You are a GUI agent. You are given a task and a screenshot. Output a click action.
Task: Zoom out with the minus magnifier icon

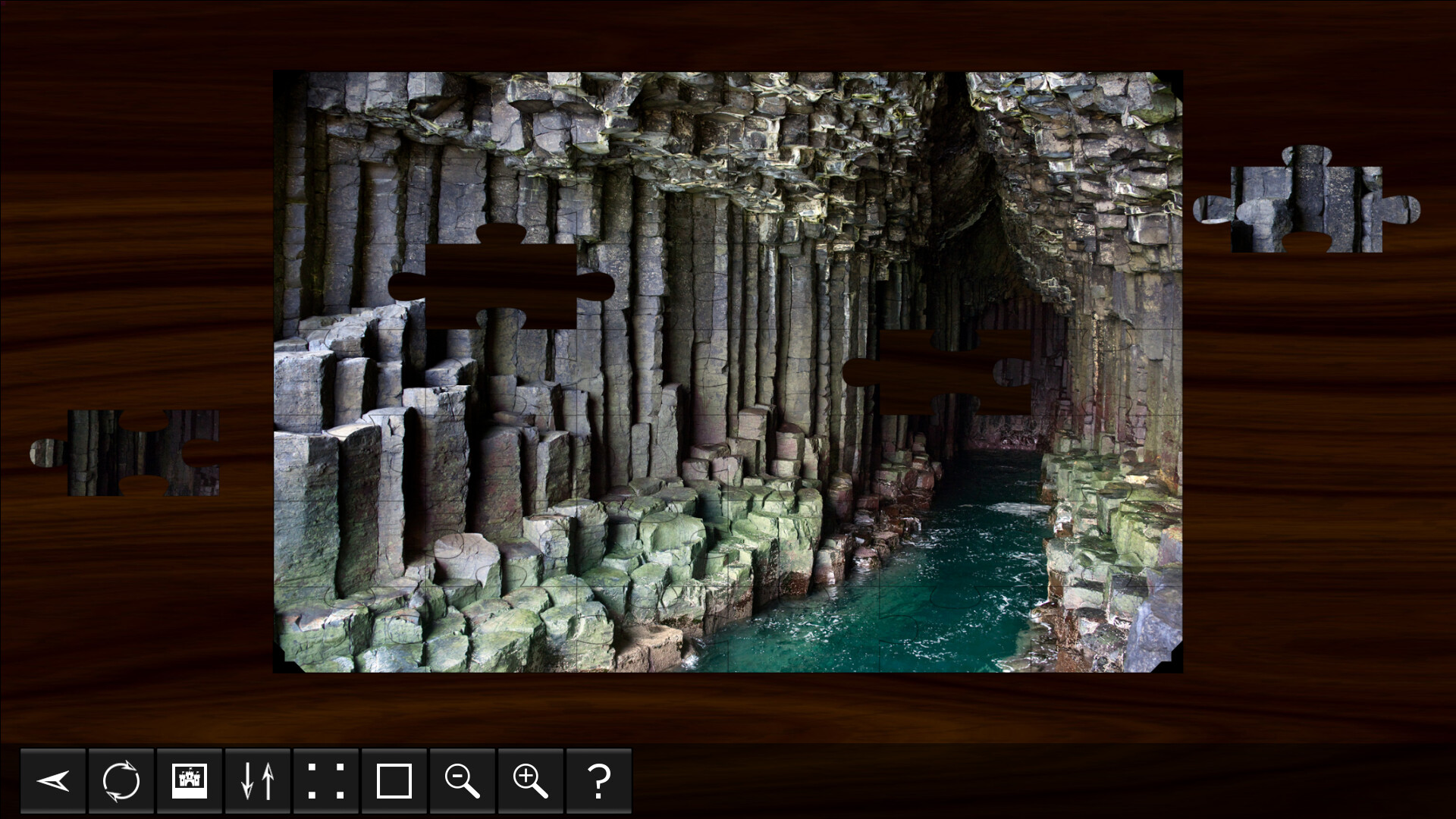click(x=463, y=780)
